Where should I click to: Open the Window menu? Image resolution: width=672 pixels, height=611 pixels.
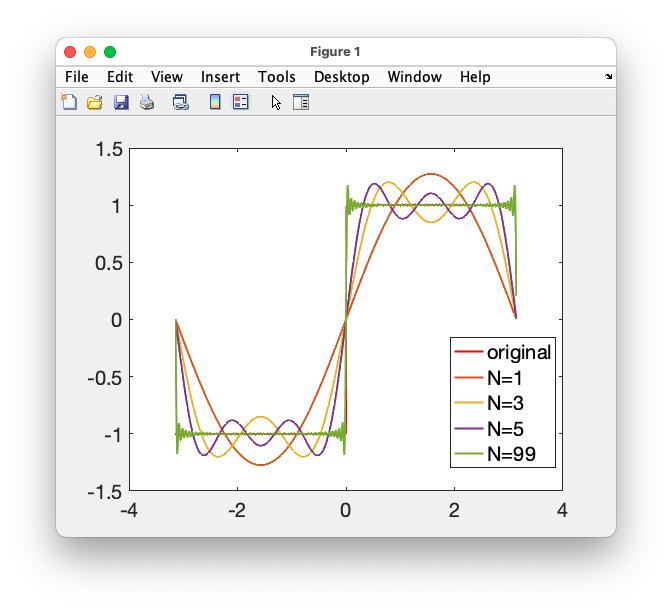(414, 77)
